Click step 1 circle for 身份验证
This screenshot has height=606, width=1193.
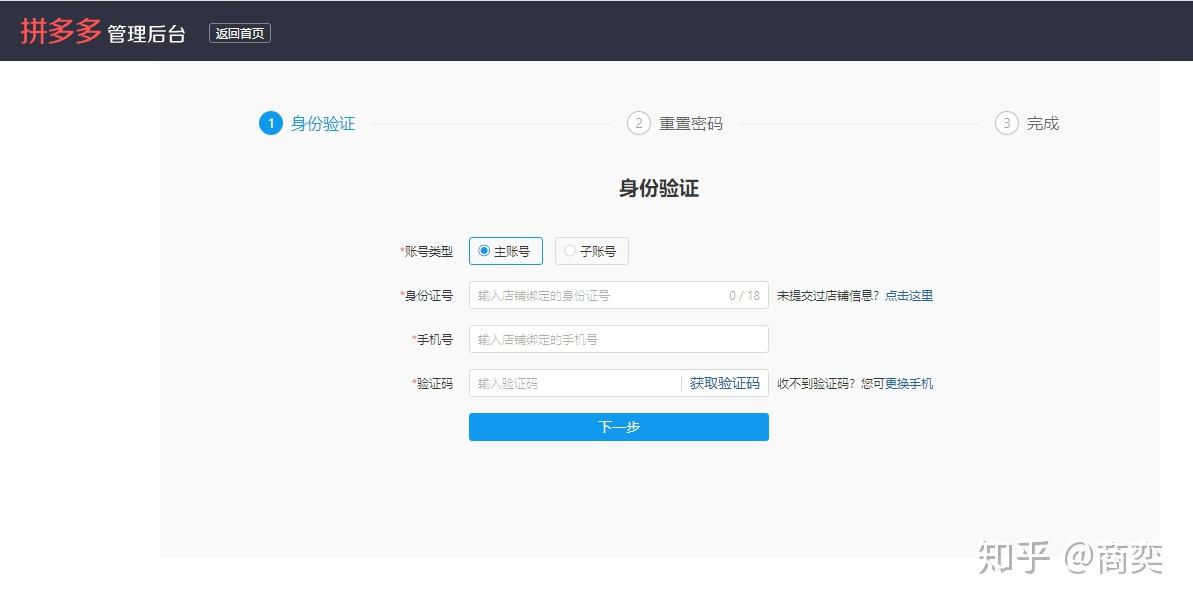pos(271,123)
